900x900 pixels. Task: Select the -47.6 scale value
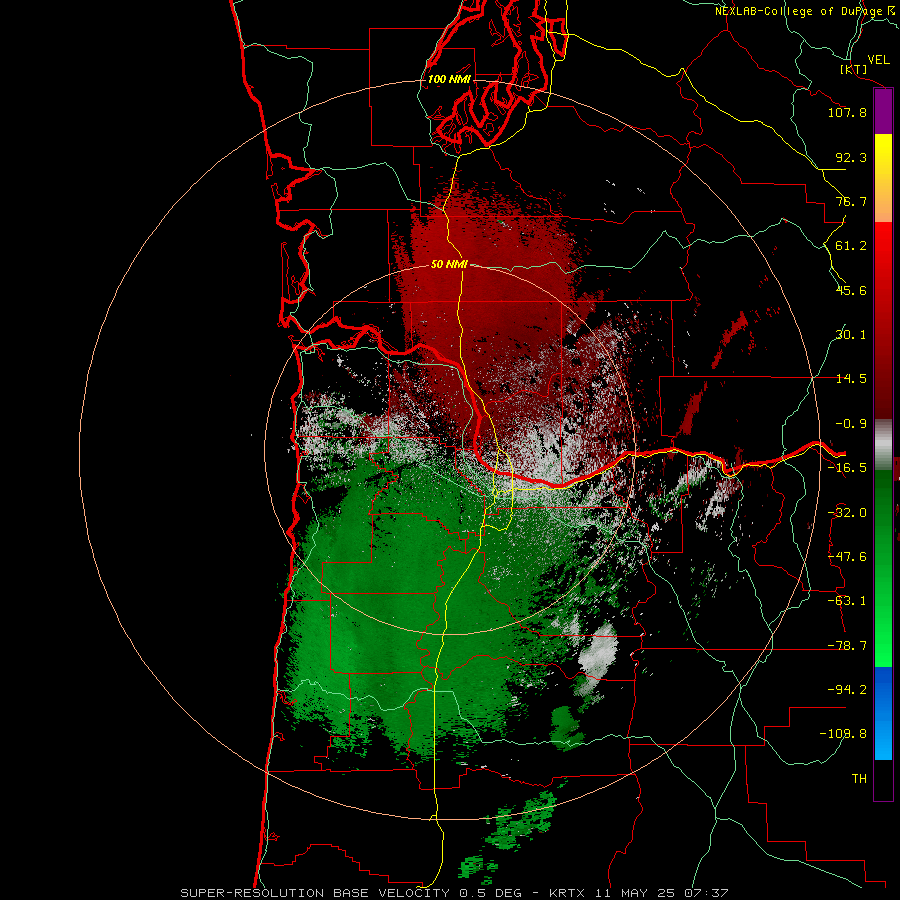tap(847, 557)
